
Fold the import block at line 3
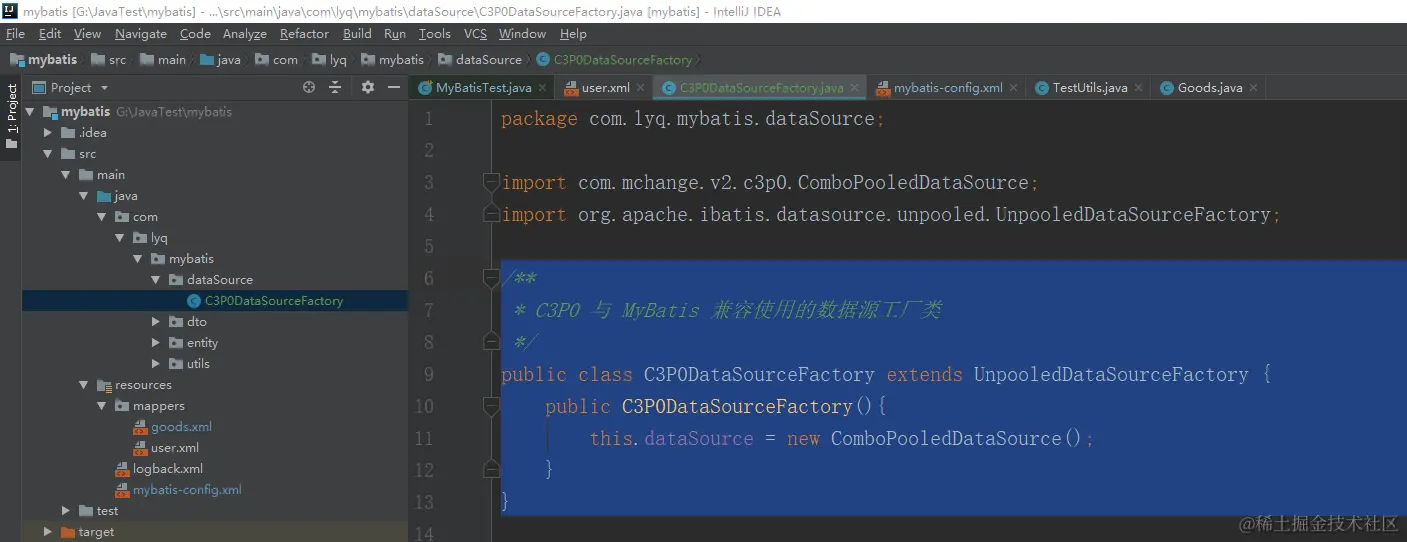(491, 182)
